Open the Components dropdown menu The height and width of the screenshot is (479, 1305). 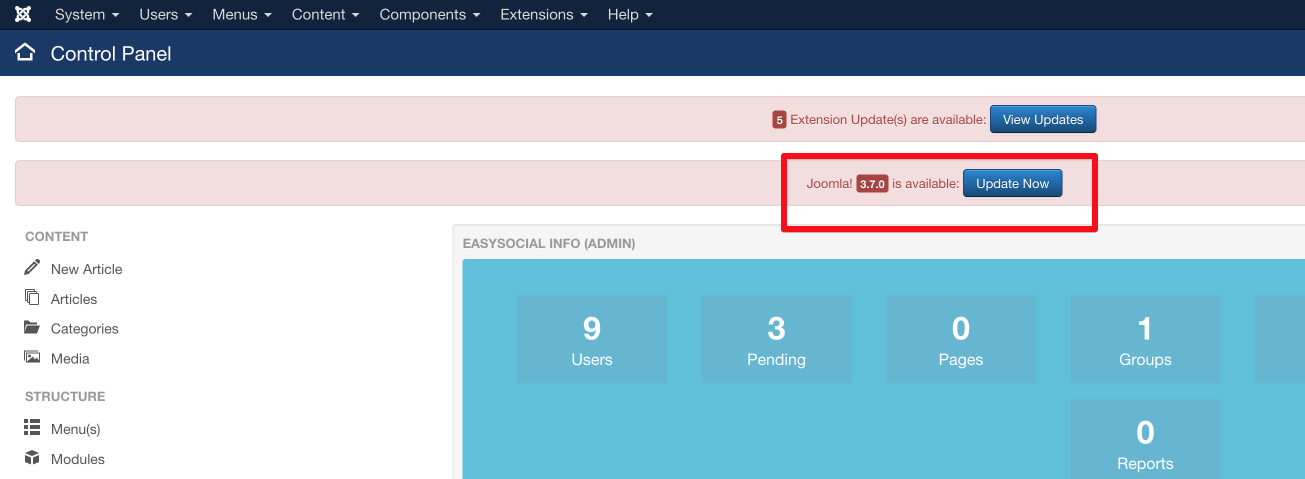coord(430,15)
